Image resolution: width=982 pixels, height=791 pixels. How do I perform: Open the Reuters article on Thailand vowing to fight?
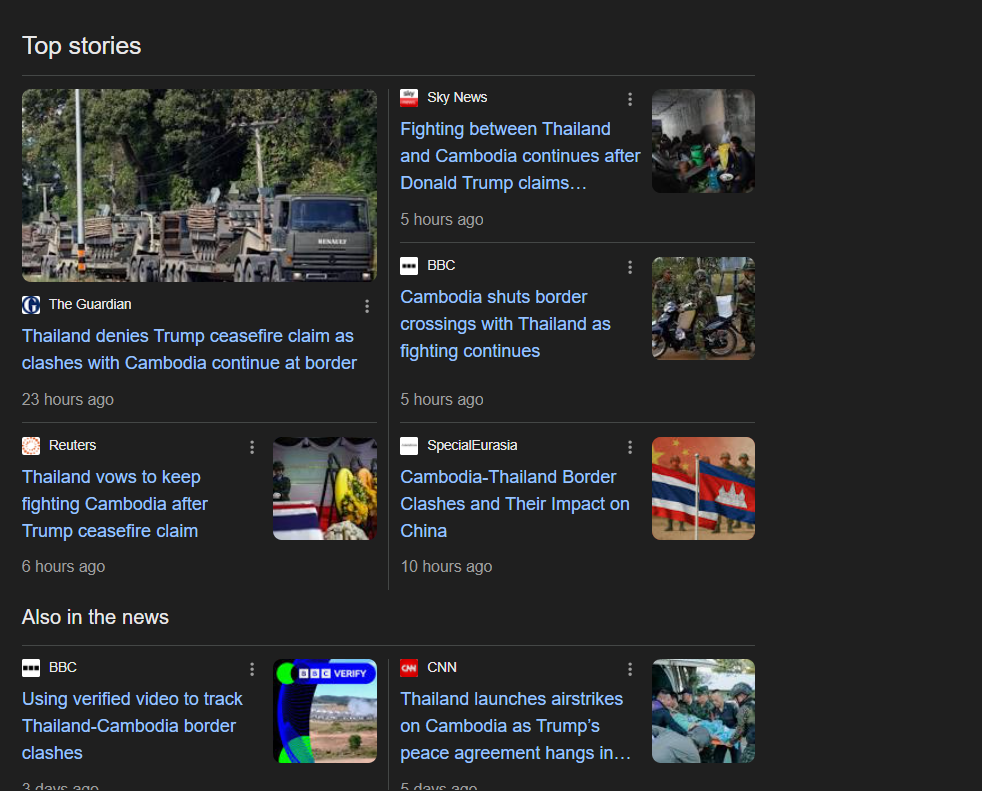click(114, 504)
